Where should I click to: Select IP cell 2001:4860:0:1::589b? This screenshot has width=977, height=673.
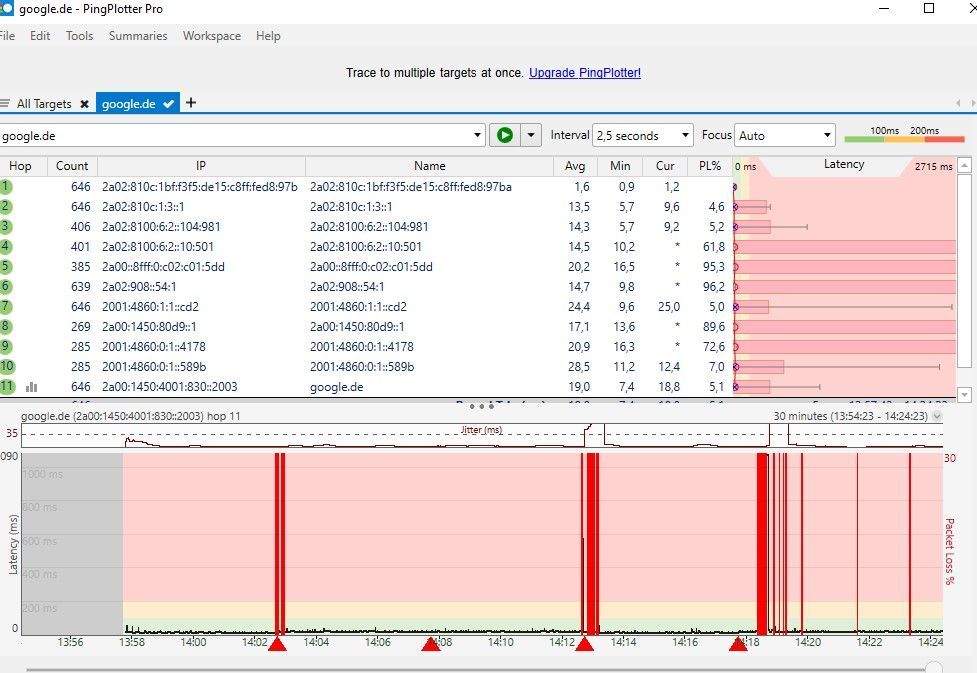click(154, 367)
